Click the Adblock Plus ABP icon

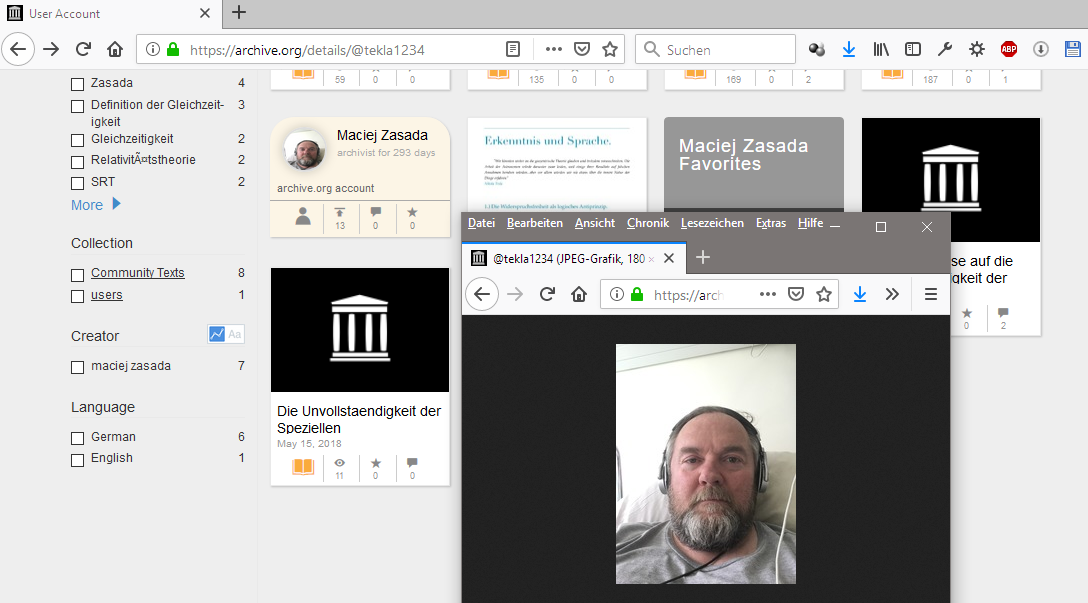point(1009,49)
